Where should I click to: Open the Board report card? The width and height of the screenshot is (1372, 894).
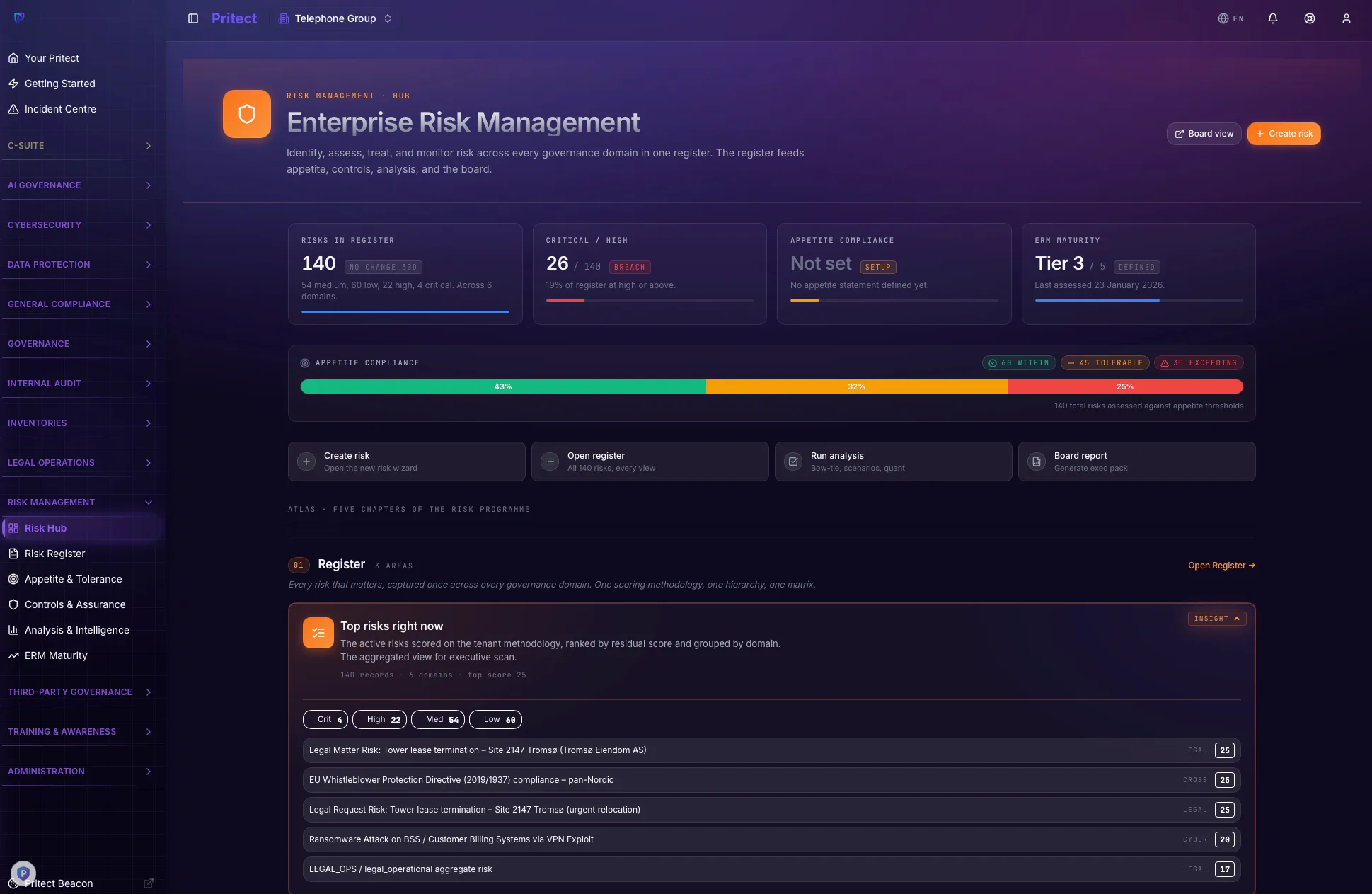1136,462
